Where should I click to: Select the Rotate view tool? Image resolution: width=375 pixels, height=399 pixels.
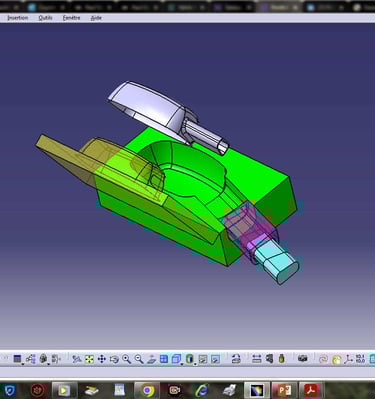[x=114, y=359]
